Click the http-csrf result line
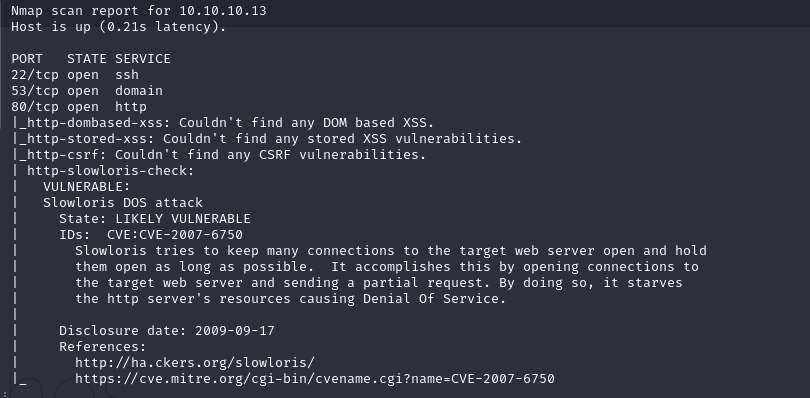This screenshot has width=810, height=398. tap(222, 155)
